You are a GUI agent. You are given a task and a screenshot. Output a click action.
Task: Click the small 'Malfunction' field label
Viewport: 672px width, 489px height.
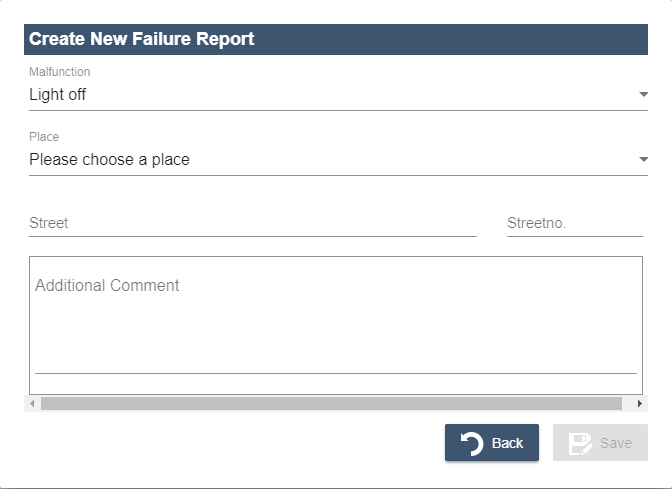pyautogui.click(x=59, y=72)
